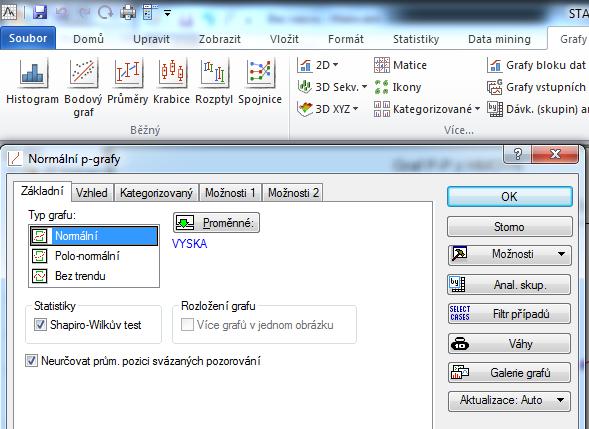Screen dimensions: 589x429
Task: Open the Krabice box plot tool
Action: click(172, 82)
